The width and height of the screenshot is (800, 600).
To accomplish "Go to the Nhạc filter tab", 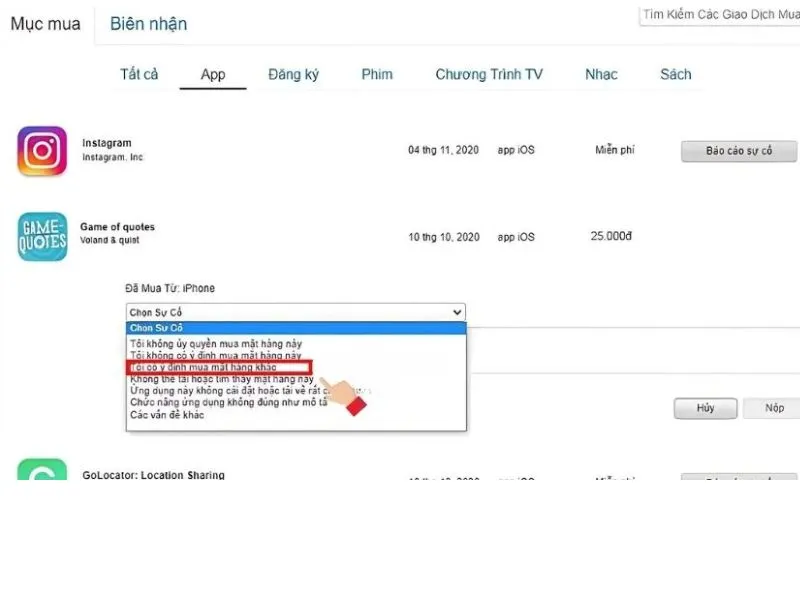I will pos(601,74).
